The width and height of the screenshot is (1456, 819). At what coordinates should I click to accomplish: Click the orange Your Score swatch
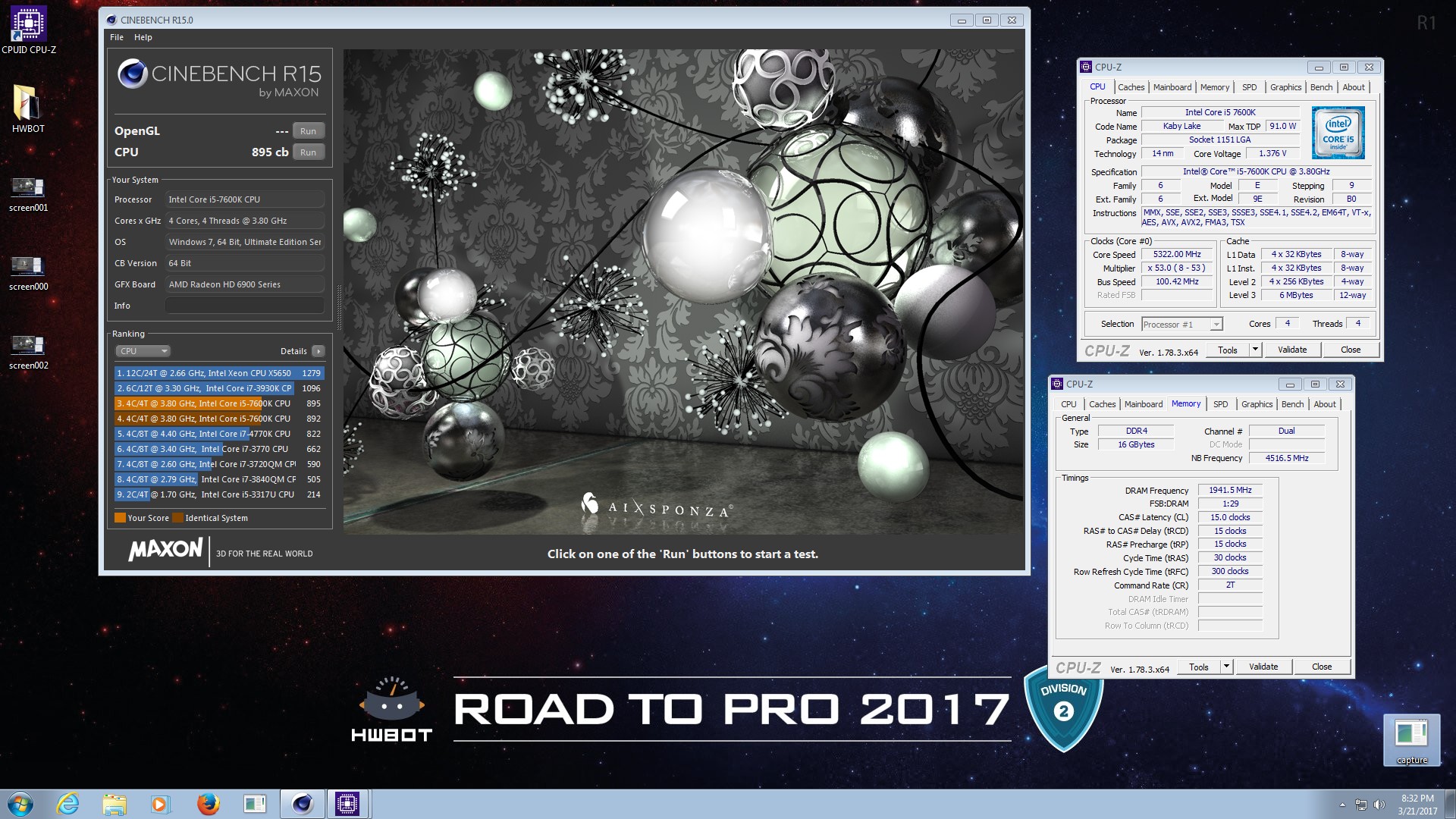pyautogui.click(x=120, y=518)
